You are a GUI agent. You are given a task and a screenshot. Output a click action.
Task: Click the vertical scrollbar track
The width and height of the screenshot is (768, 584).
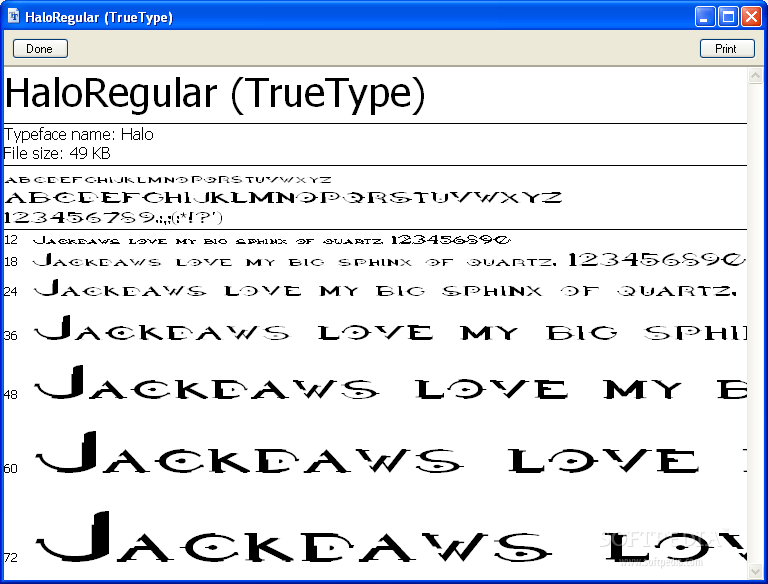755,323
